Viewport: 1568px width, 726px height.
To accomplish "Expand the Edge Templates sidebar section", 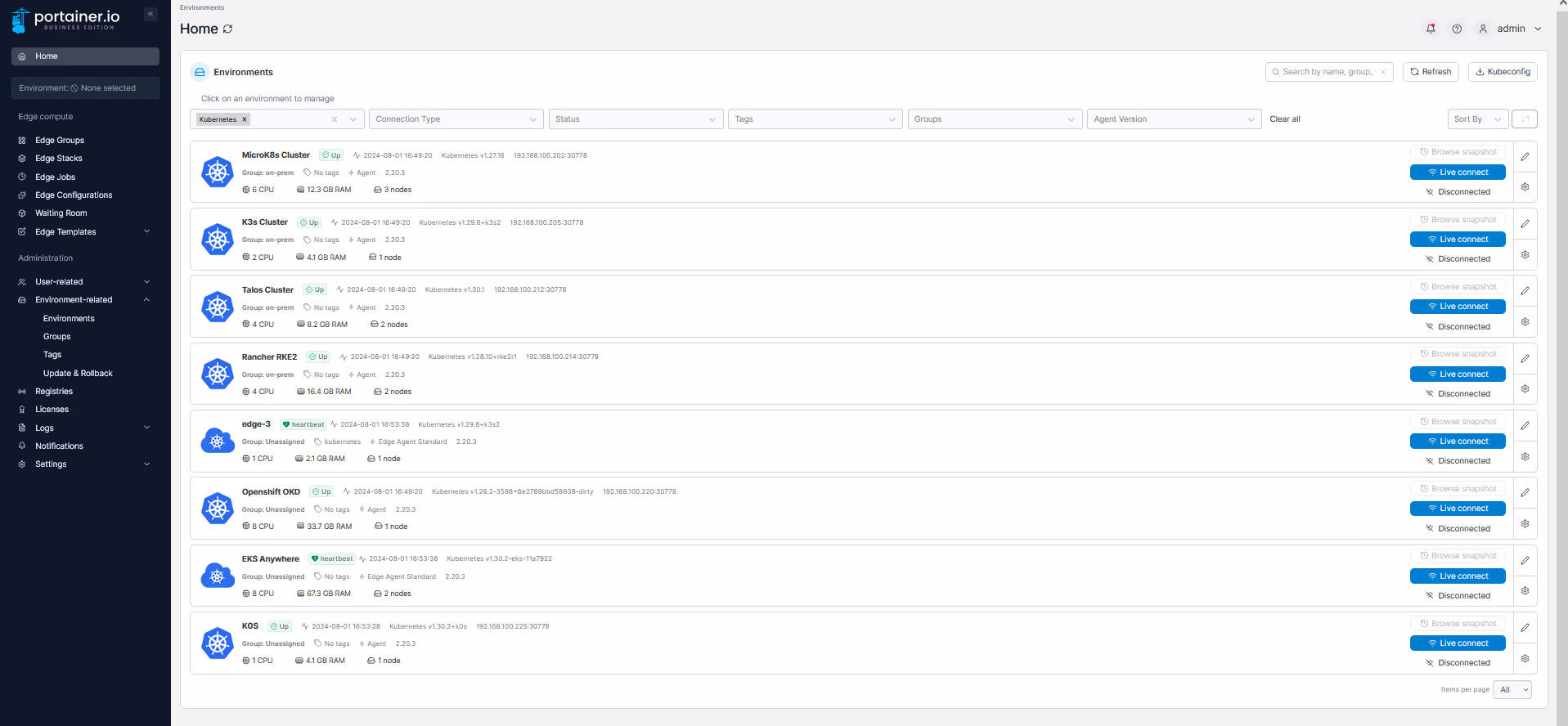I will [147, 231].
